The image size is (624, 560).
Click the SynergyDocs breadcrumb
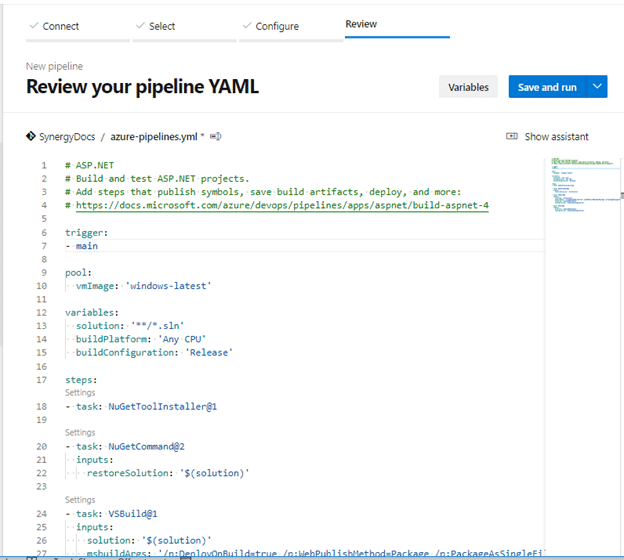tap(66, 136)
